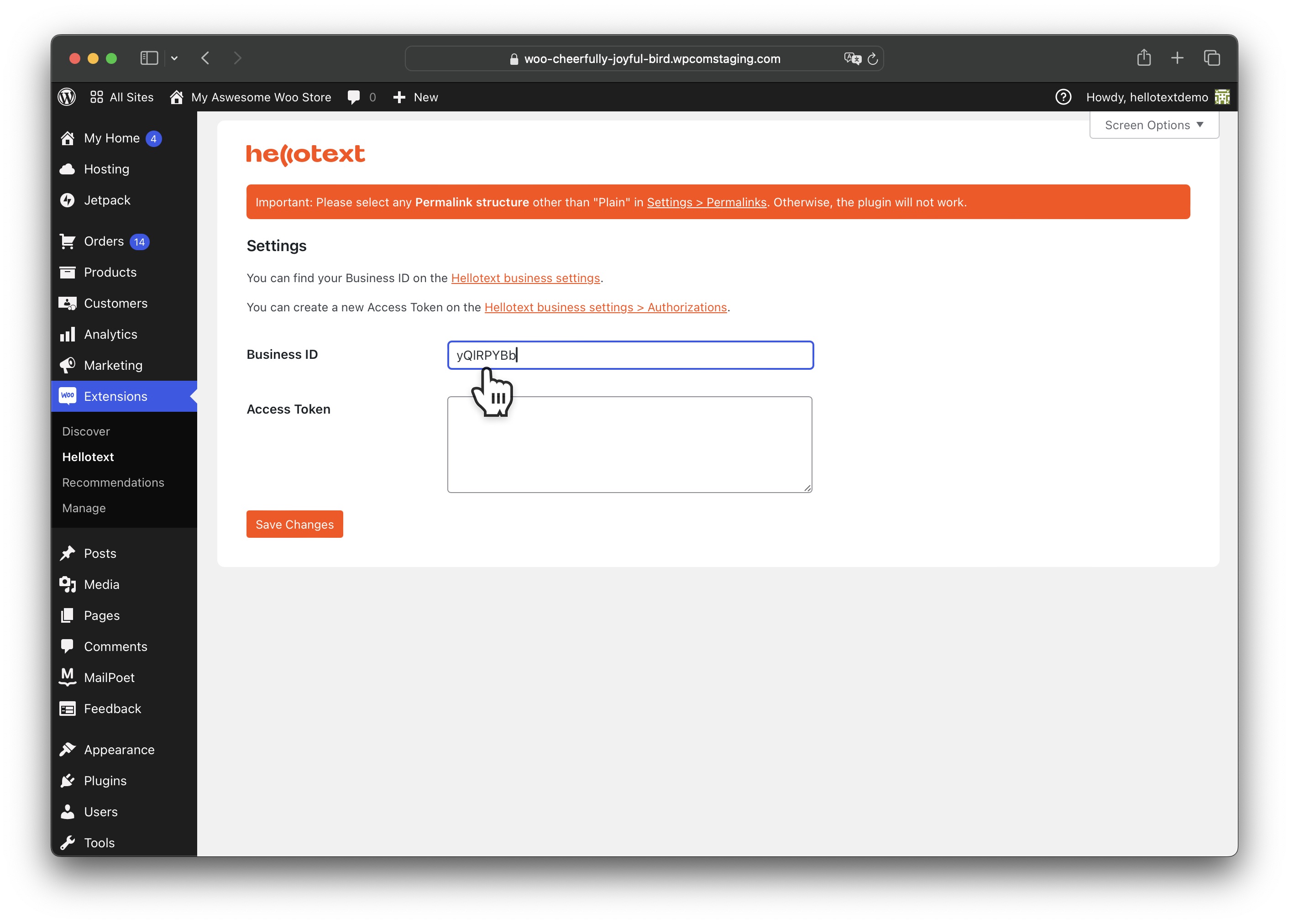Click the All Sites link

pyautogui.click(x=131, y=97)
